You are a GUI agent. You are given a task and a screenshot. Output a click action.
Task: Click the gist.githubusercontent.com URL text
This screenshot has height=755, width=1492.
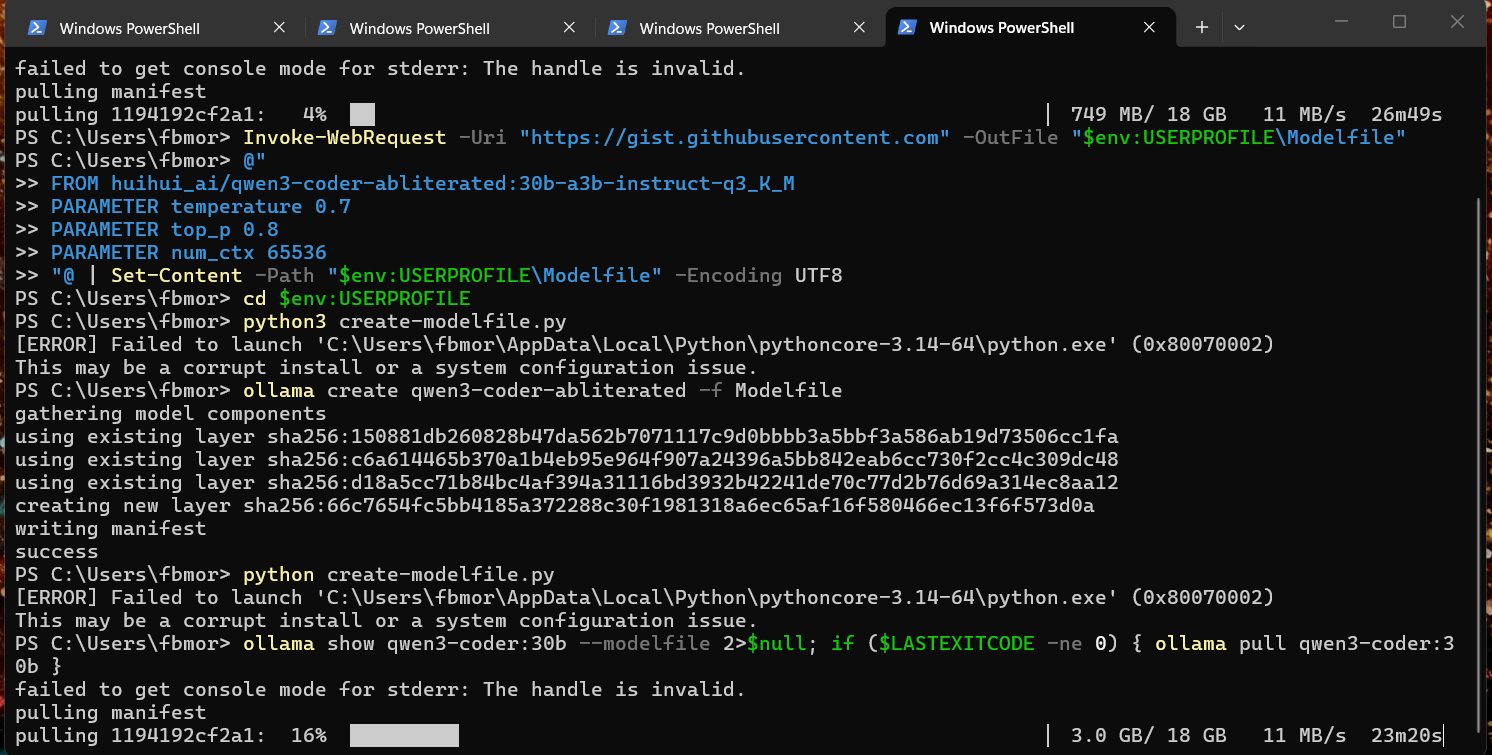point(735,137)
